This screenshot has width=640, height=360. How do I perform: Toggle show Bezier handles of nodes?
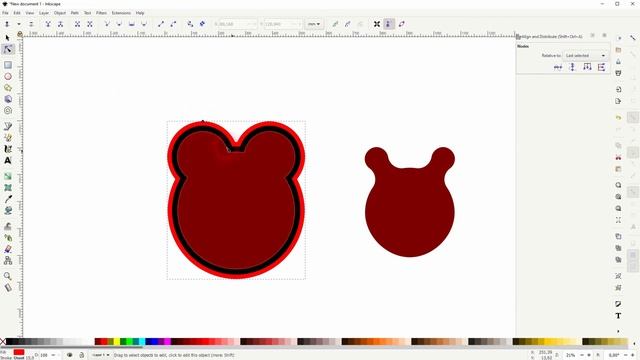point(389,24)
